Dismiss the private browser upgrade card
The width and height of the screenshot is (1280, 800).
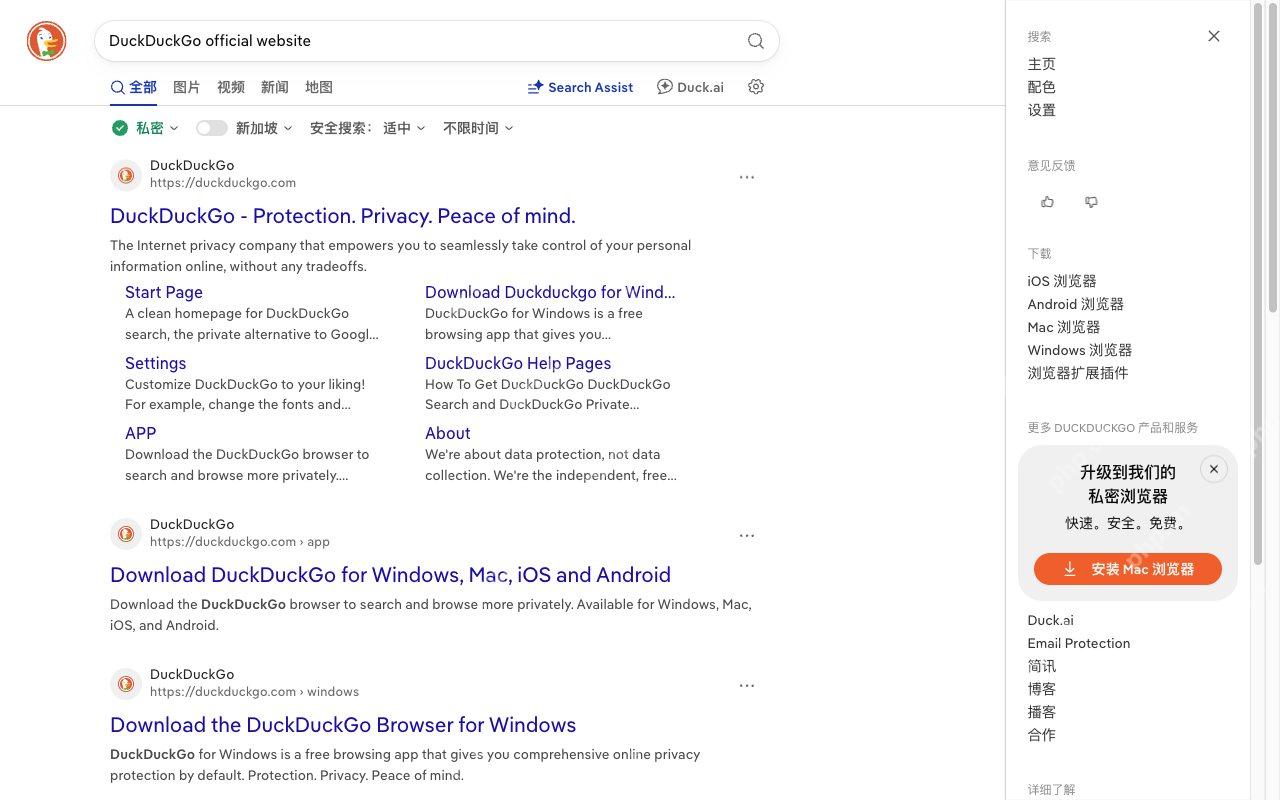coord(1213,469)
